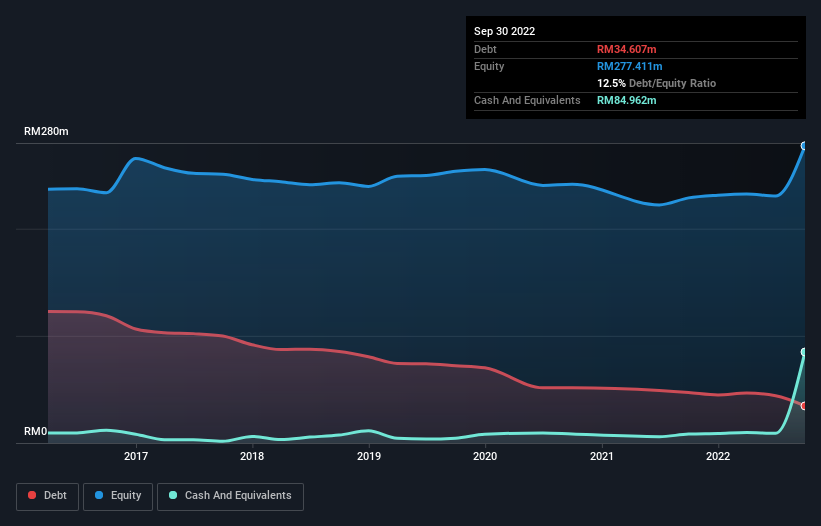Toggle the Equity legend button
This screenshot has width=821, height=526.
point(118,496)
